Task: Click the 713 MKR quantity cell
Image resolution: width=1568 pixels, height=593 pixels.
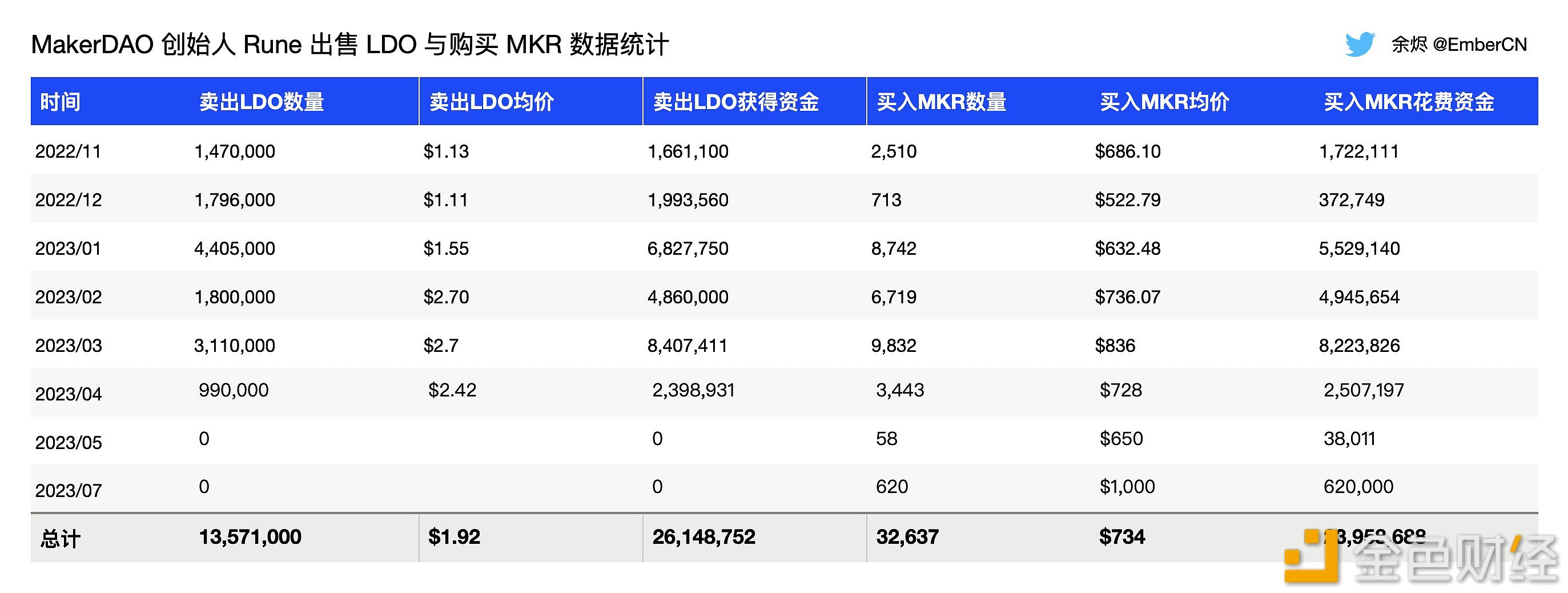Action: 886,200
